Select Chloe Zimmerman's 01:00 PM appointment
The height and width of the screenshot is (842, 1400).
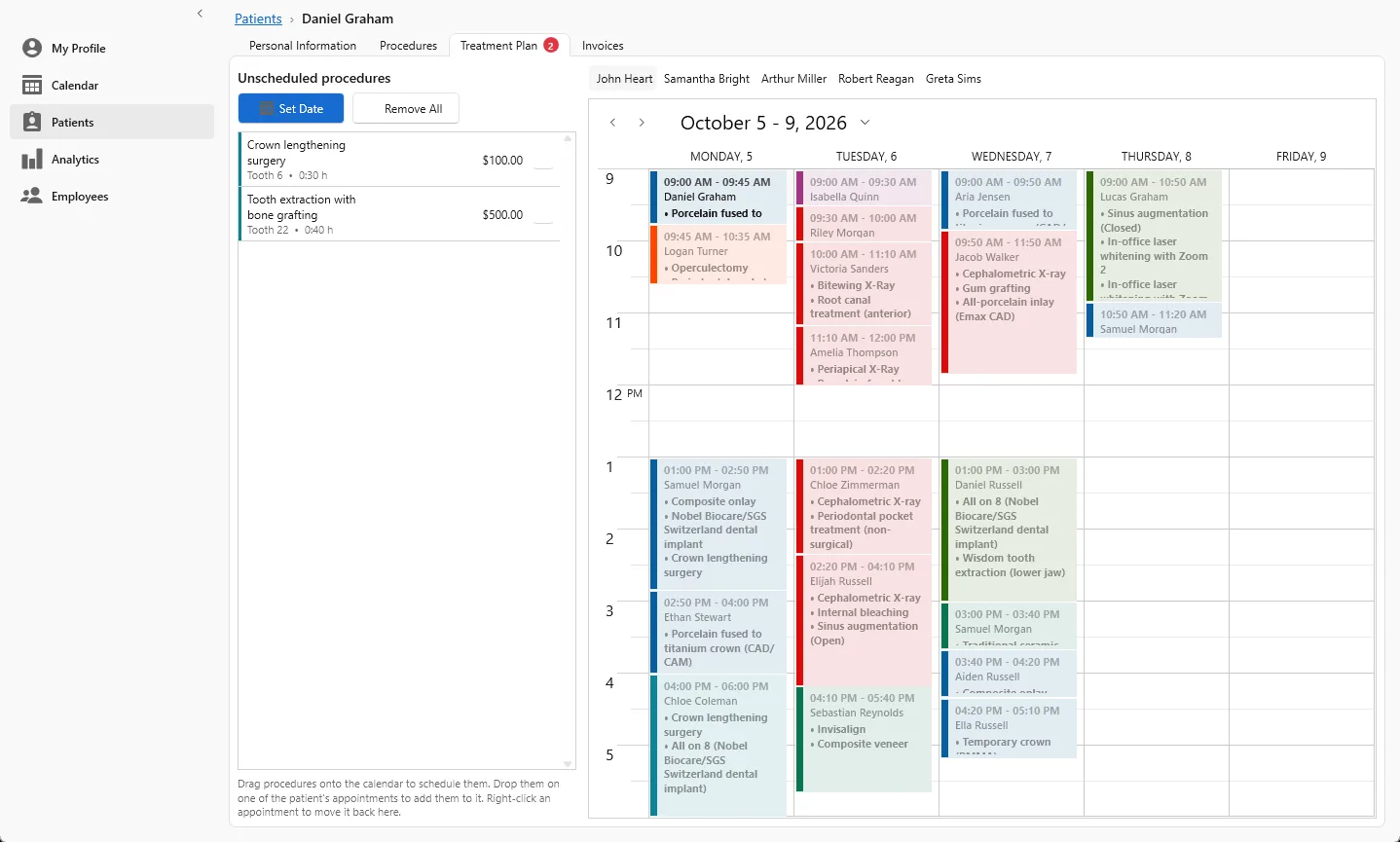(x=864, y=506)
